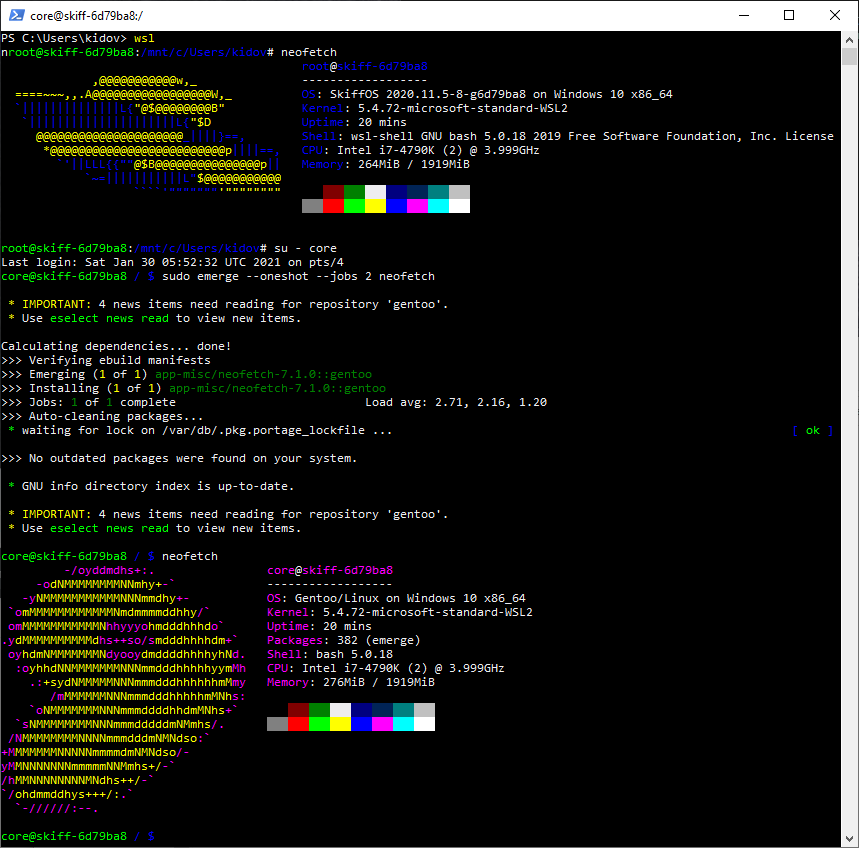This screenshot has height=848, width=859.
Task: Click the 'Shell: wsl-shell GNU bash' line
Action: 568,136
